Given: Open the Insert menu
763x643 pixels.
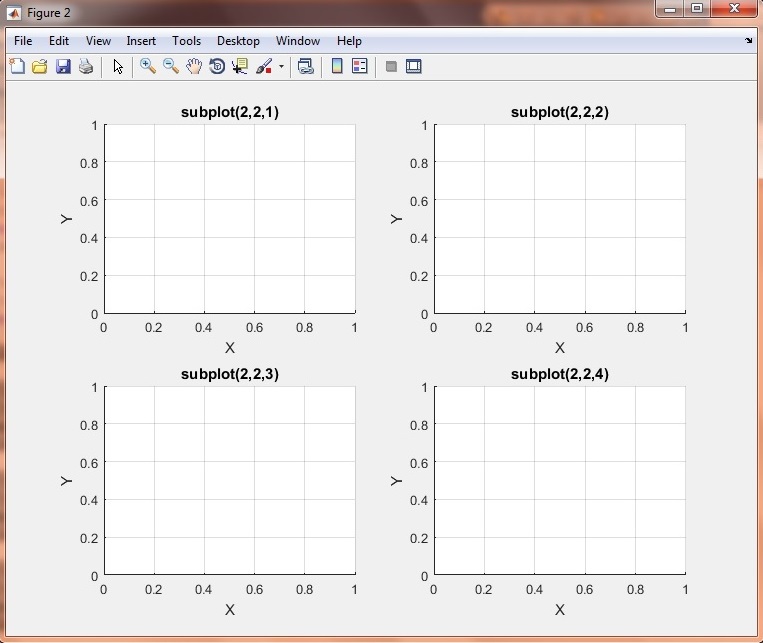Looking at the screenshot, I should pyautogui.click(x=141, y=41).
